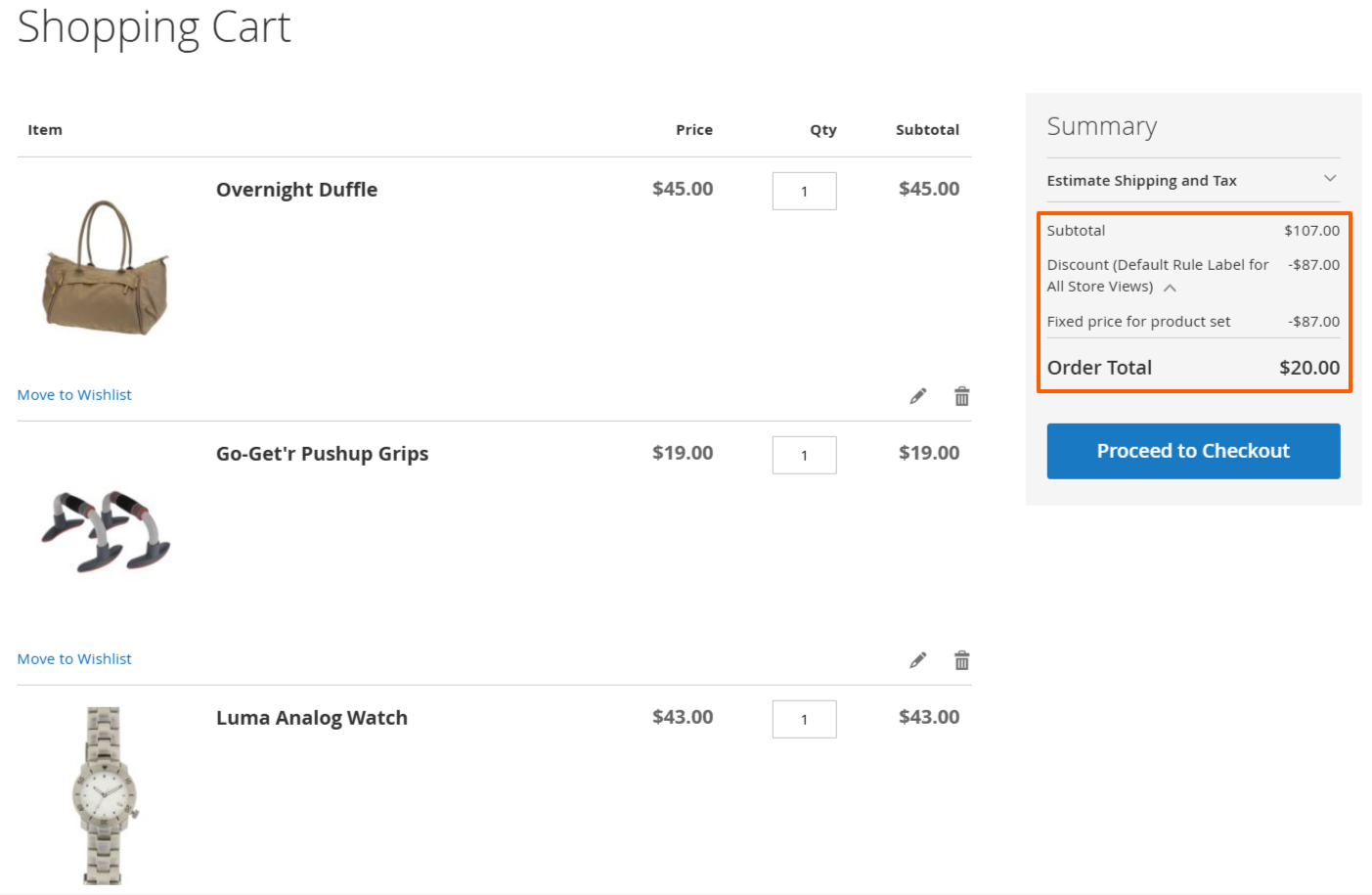The width and height of the screenshot is (1372, 895).
Task: Move Overnight Duffle to Wishlist
Action: click(74, 395)
